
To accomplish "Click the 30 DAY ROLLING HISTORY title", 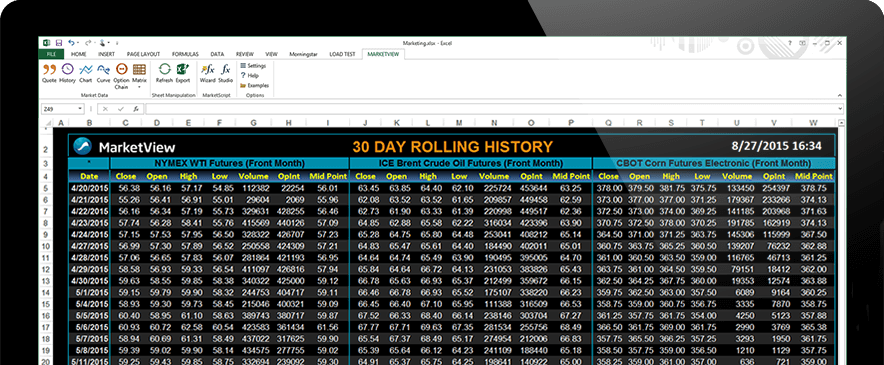I will (452, 147).
